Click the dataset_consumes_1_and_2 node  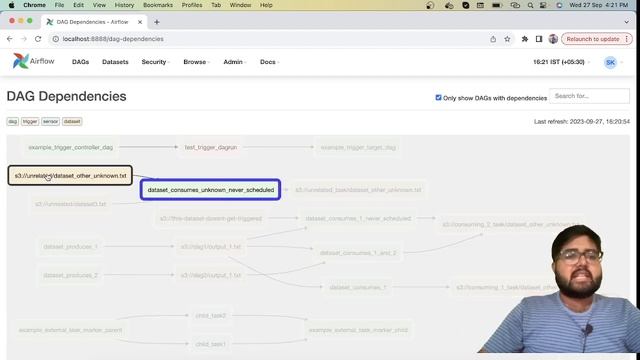coord(358,253)
